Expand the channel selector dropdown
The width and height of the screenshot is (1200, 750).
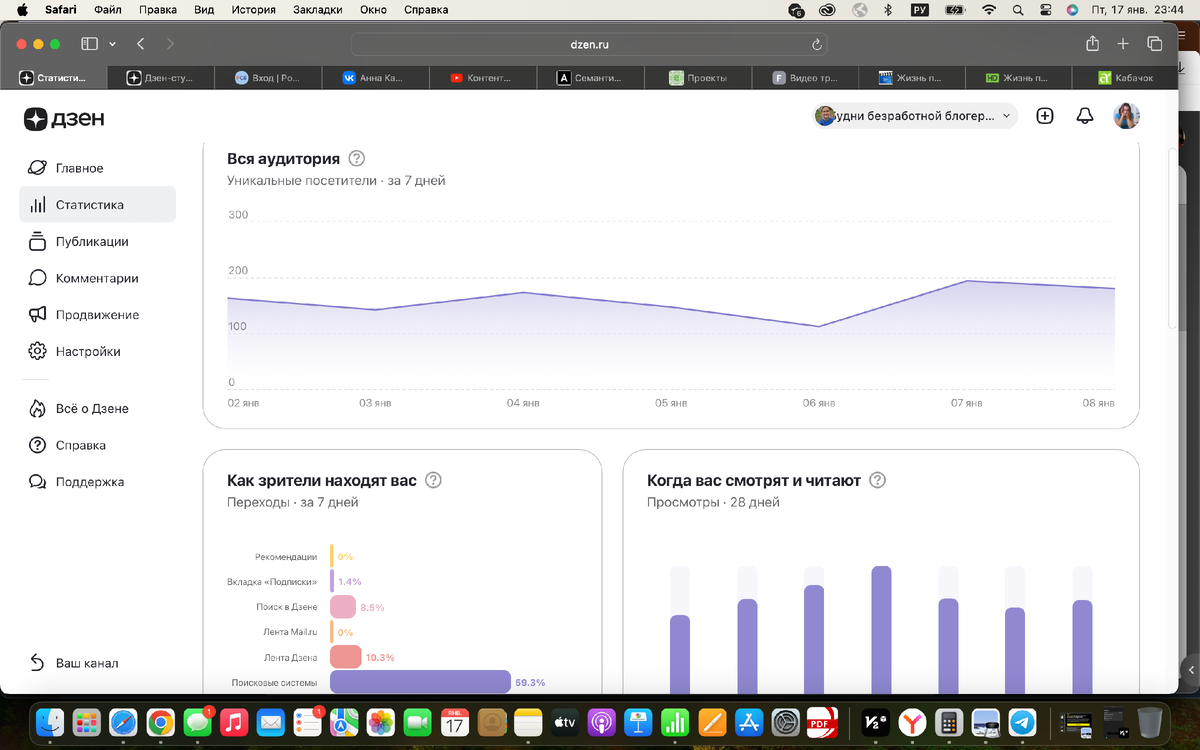point(915,116)
